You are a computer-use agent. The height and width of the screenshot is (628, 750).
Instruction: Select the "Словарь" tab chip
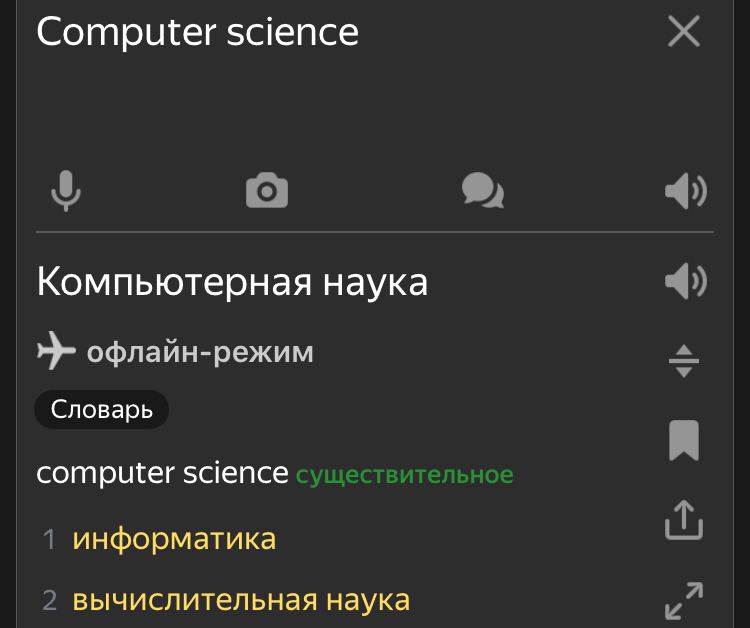[102, 409]
